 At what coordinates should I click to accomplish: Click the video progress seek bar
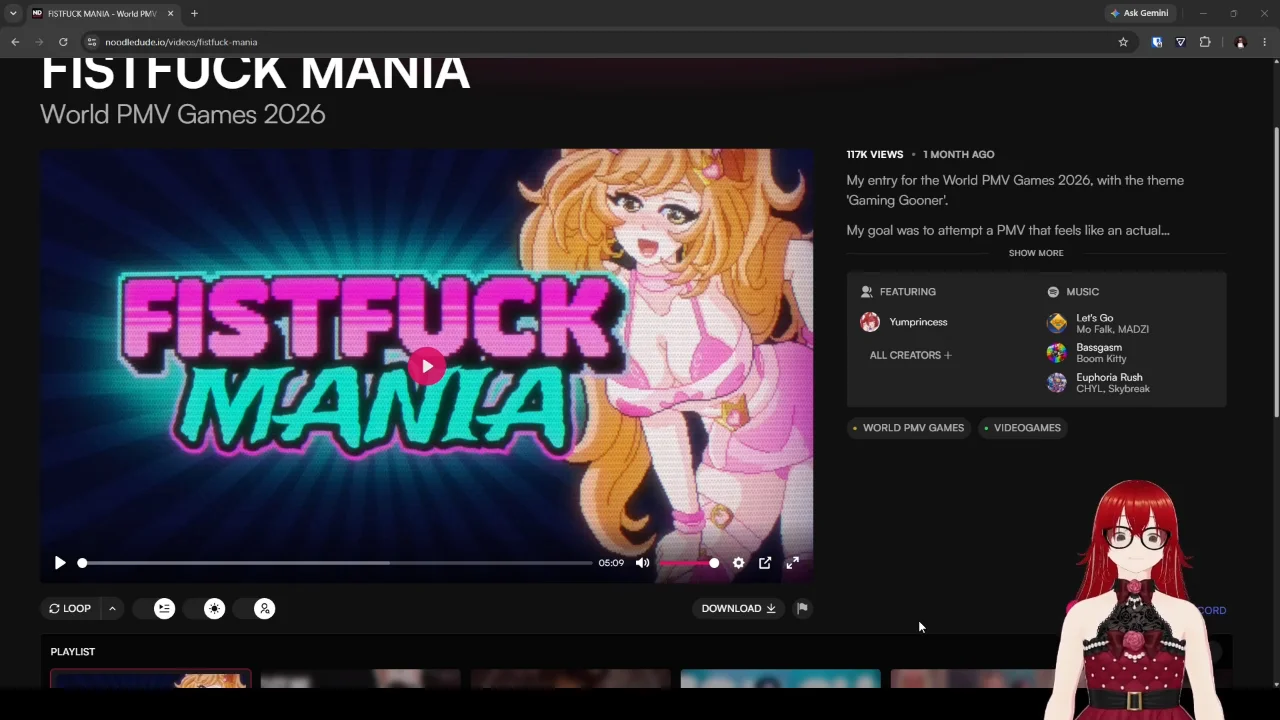pos(336,563)
